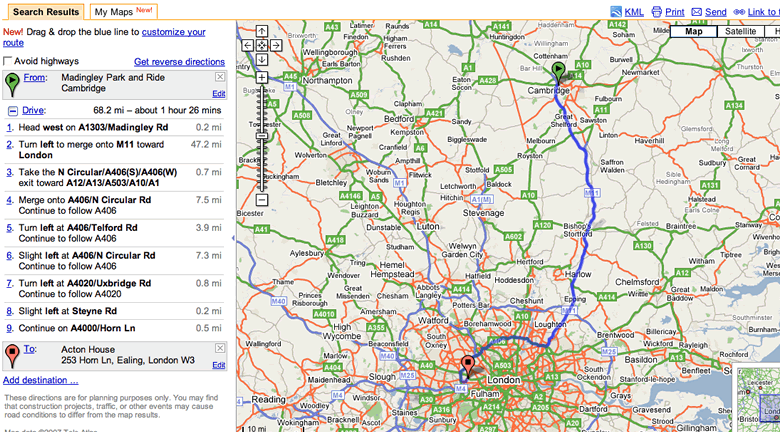Click Get reverse directions
The height and width of the screenshot is (432, 780).
click(179, 62)
